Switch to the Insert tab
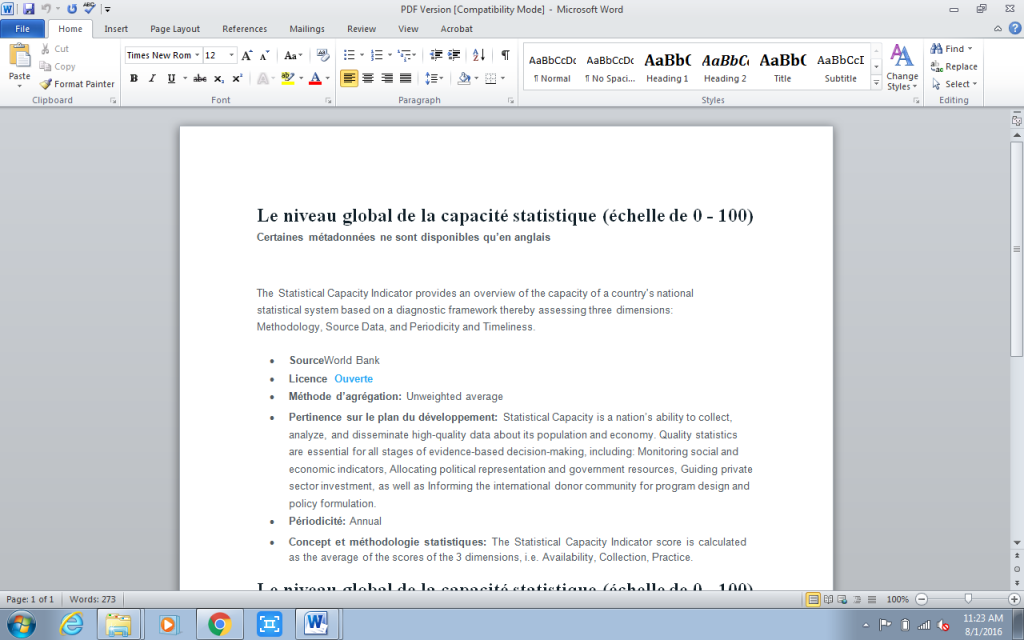 [116, 29]
